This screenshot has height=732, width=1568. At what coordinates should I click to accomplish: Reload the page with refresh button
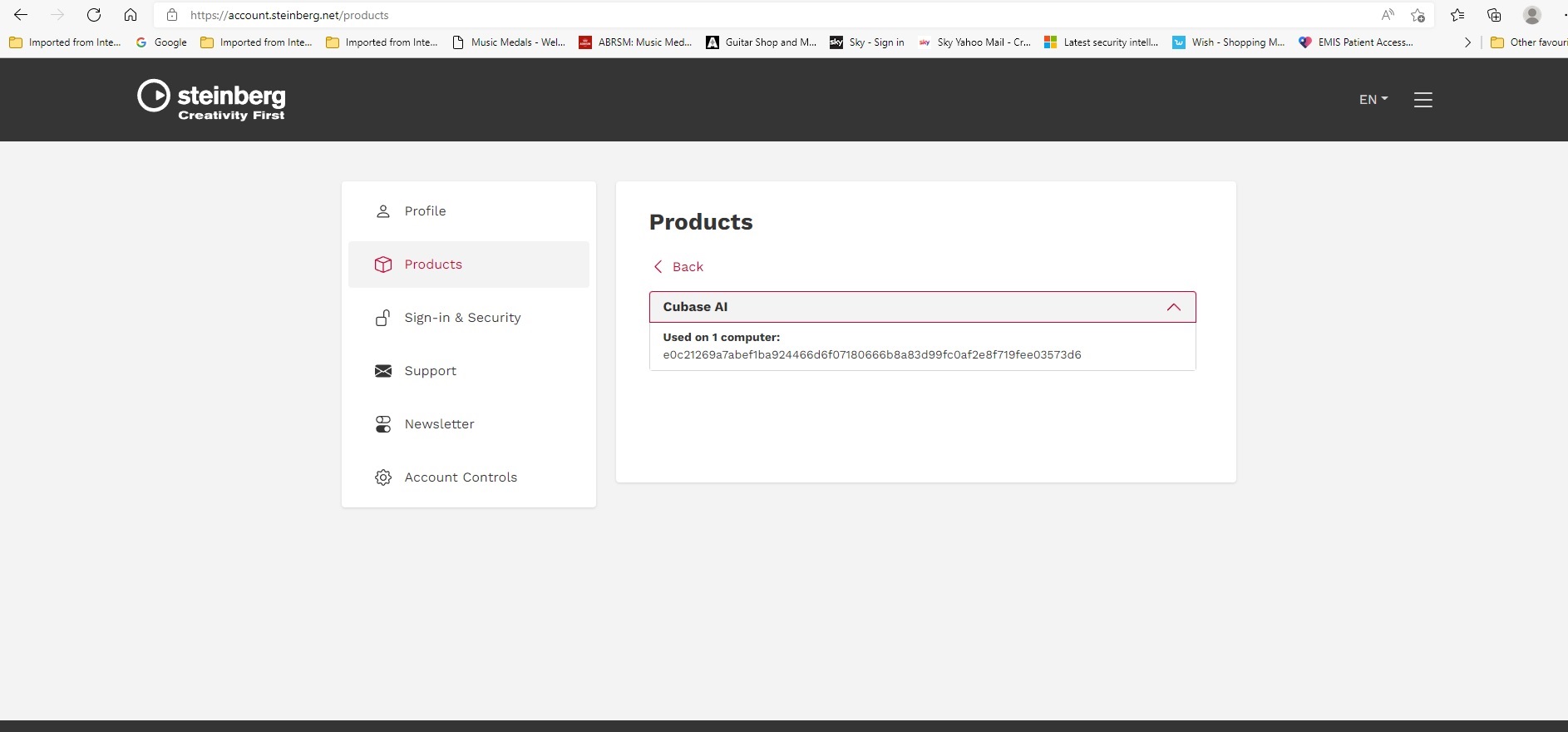point(94,15)
